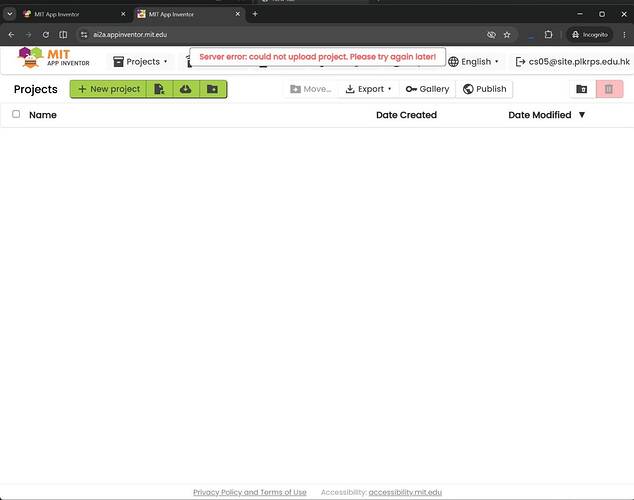This screenshot has width=634, height=500.
Task: Open the Gallery
Action: [x=427, y=89]
